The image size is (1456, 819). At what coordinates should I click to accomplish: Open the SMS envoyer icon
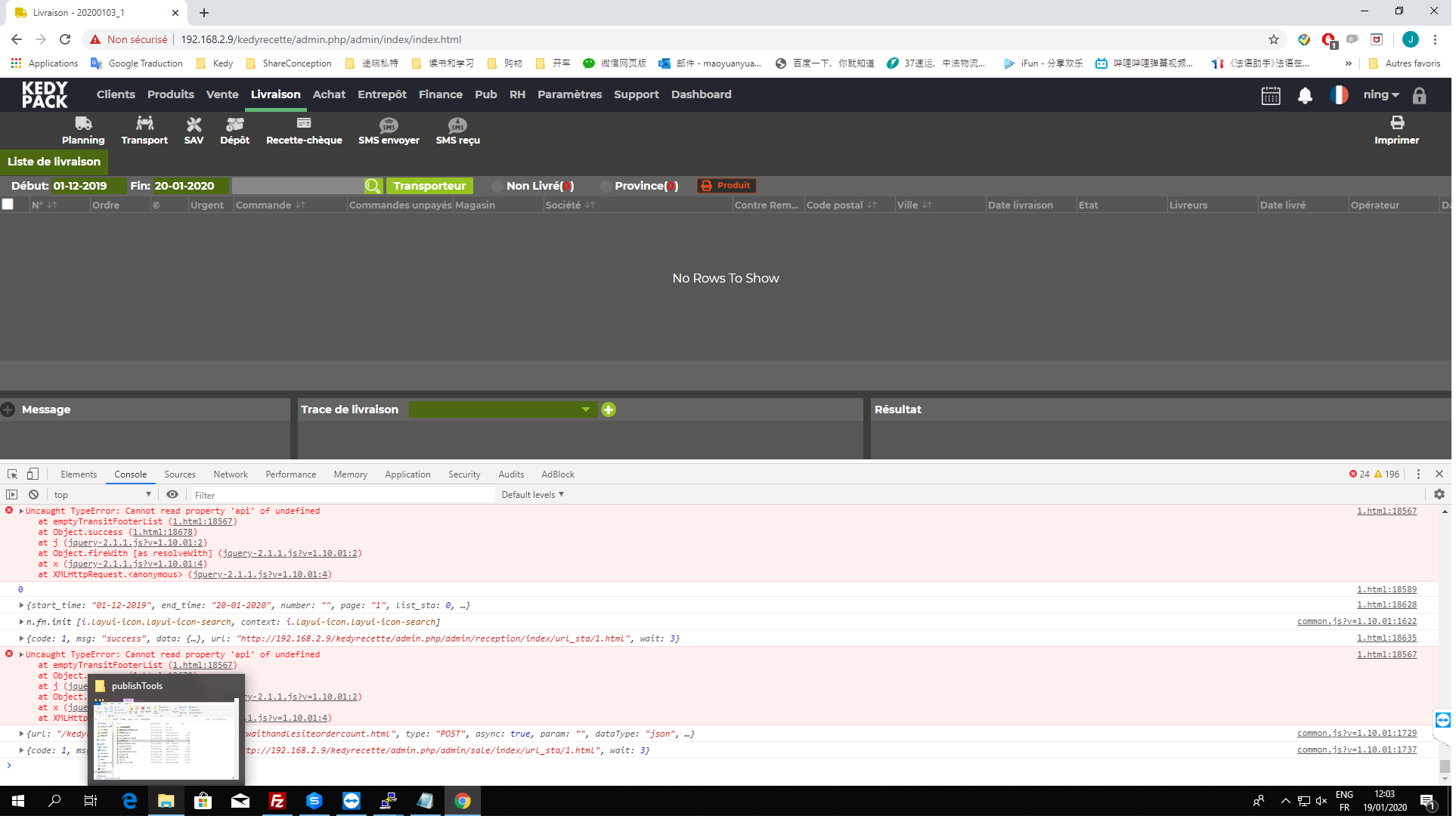tap(389, 125)
